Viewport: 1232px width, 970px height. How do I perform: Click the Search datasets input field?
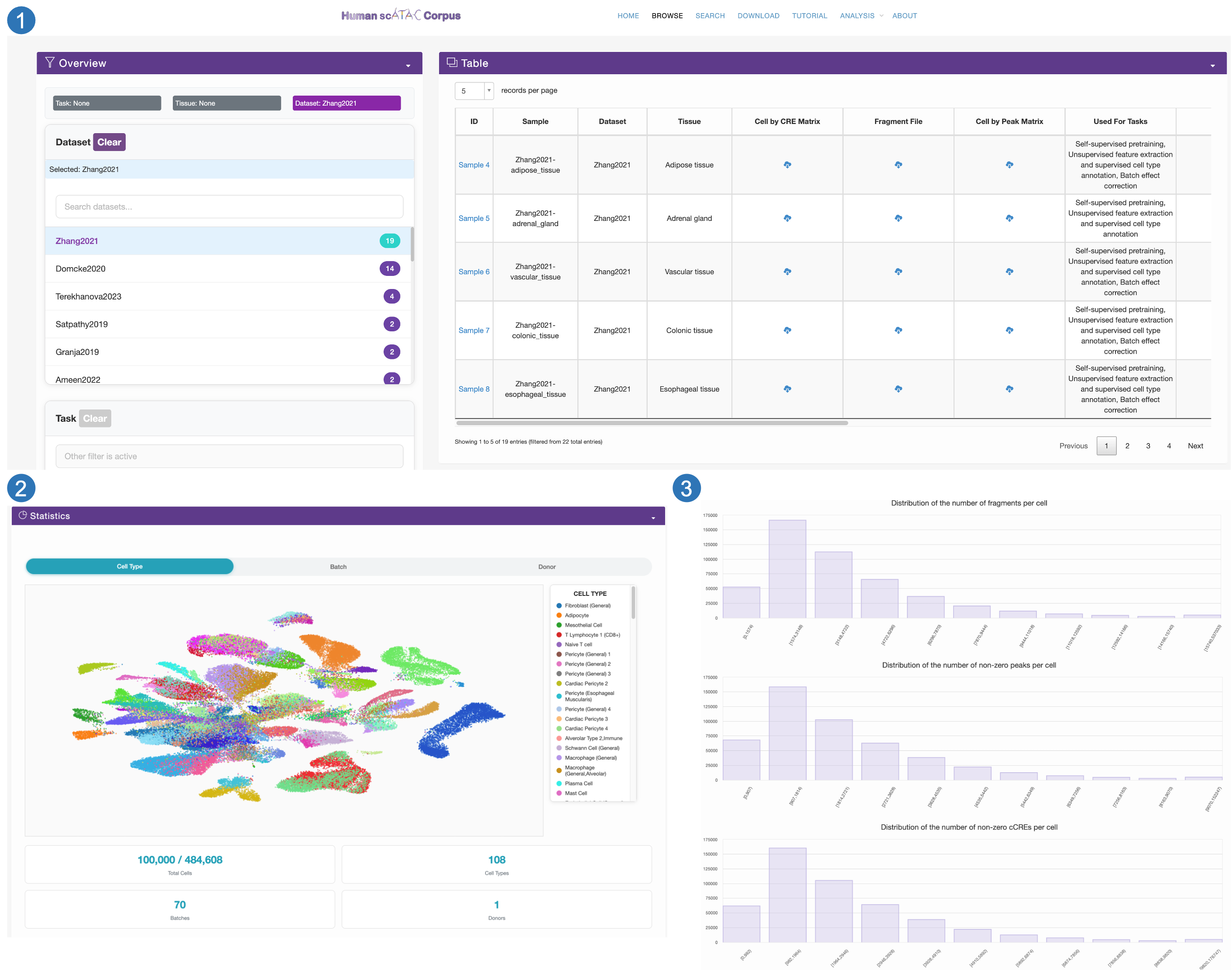pyautogui.click(x=230, y=207)
